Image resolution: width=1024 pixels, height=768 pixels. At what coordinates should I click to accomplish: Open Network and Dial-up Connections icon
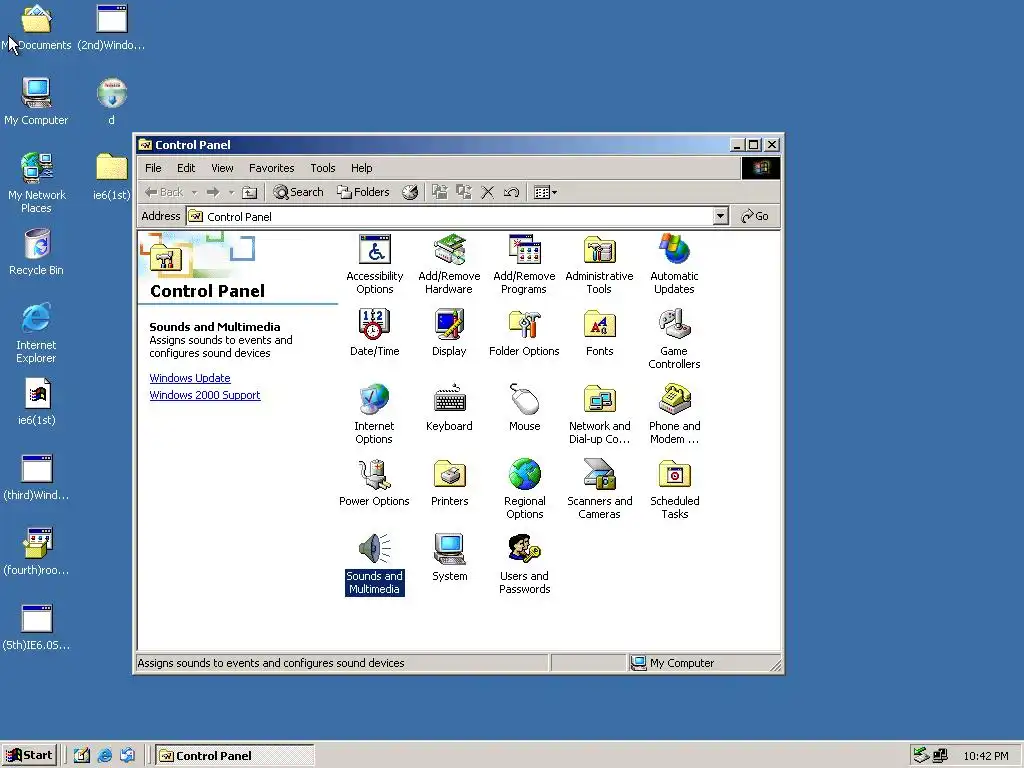click(600, 414)
